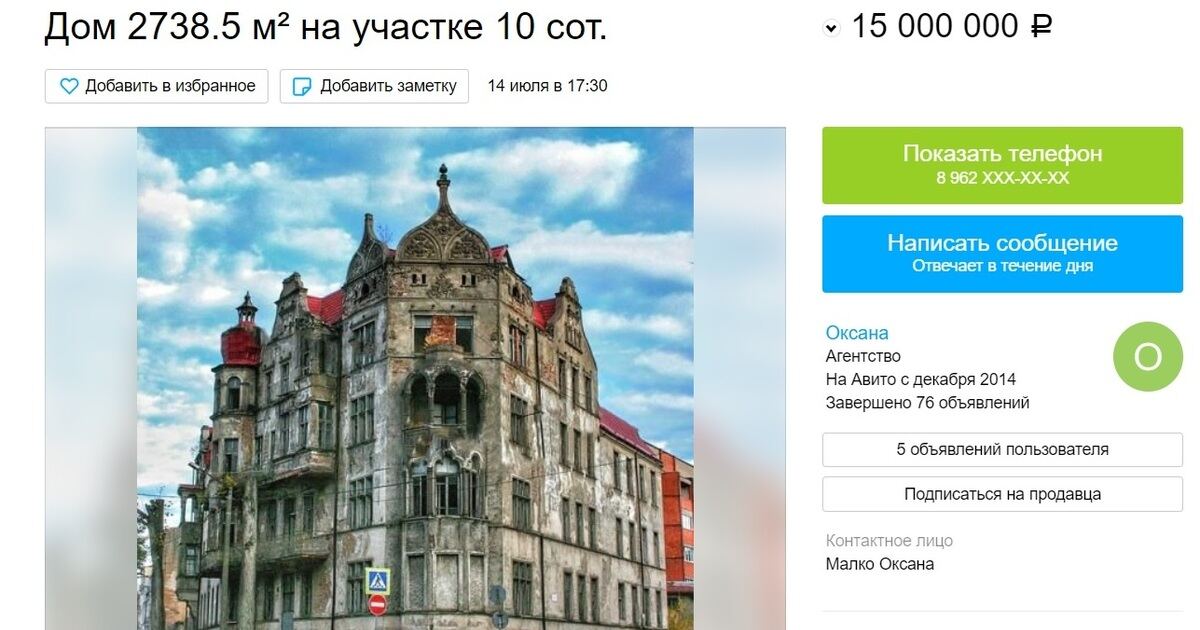Image resolution: width=1200 pixels, height=630 pixels.
Task: Add listing to favorites with Добавить в избранное
Action: click(157, 86)
